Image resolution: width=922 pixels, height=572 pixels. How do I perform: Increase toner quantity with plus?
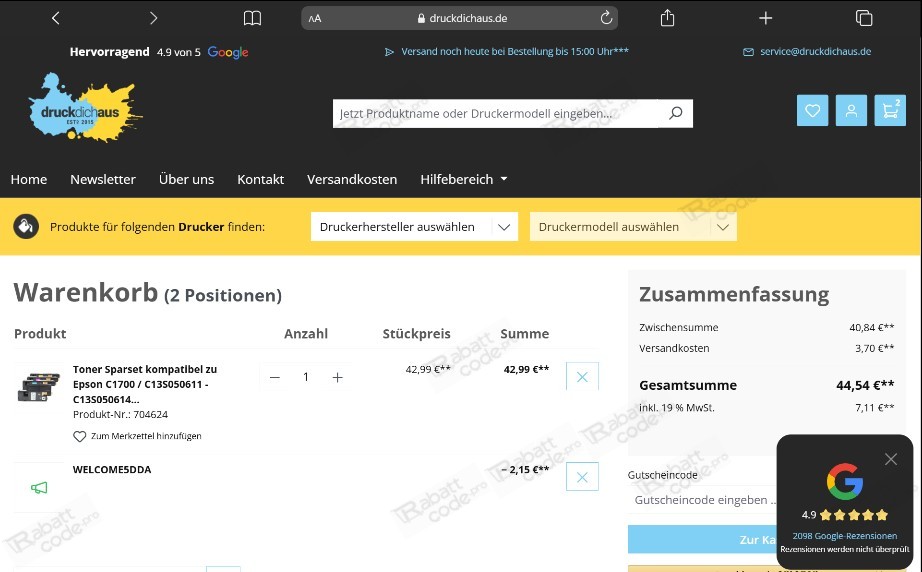pyautogui.click(x=338, y=377)
